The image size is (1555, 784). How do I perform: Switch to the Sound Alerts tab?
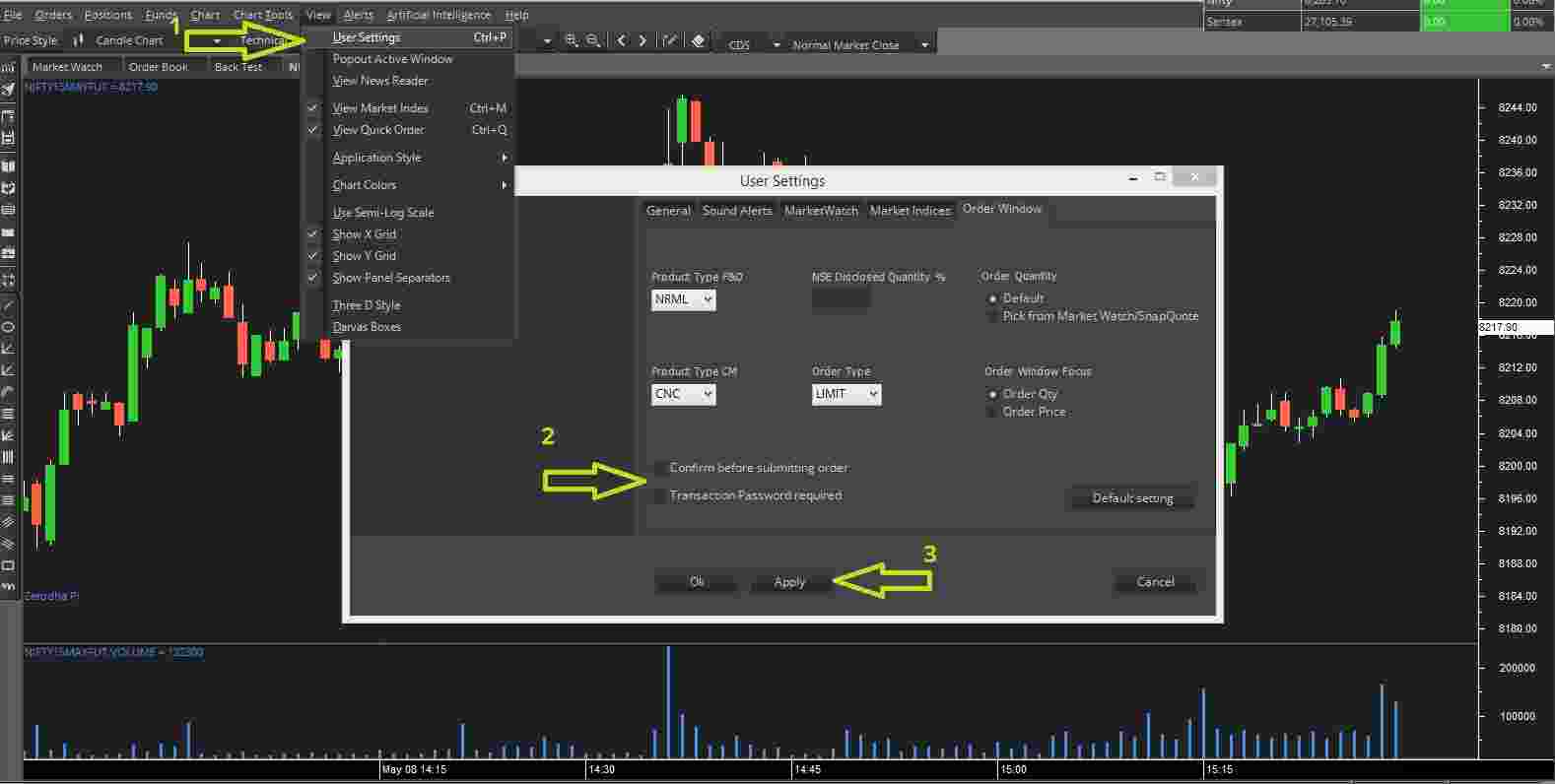736,211
